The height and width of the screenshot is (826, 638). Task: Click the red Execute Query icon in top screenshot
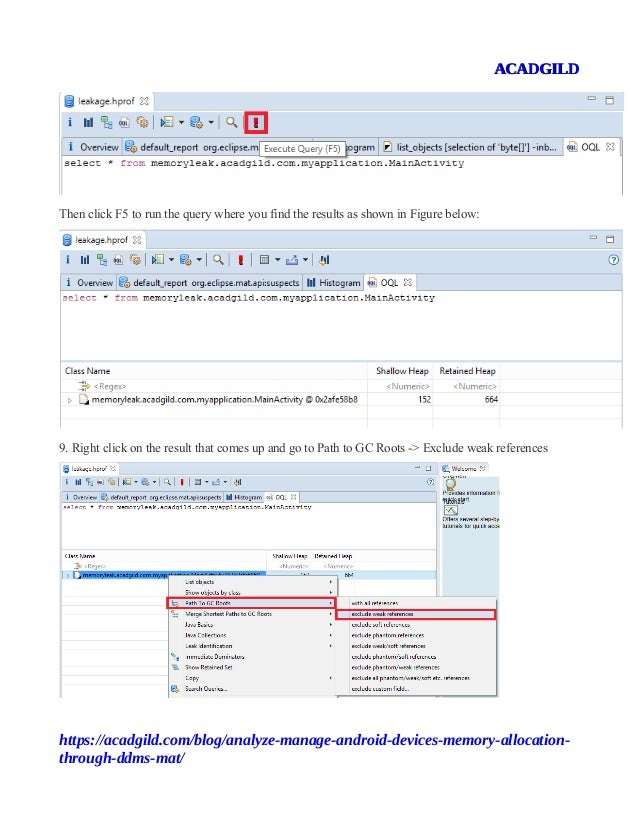pos(256,123)
